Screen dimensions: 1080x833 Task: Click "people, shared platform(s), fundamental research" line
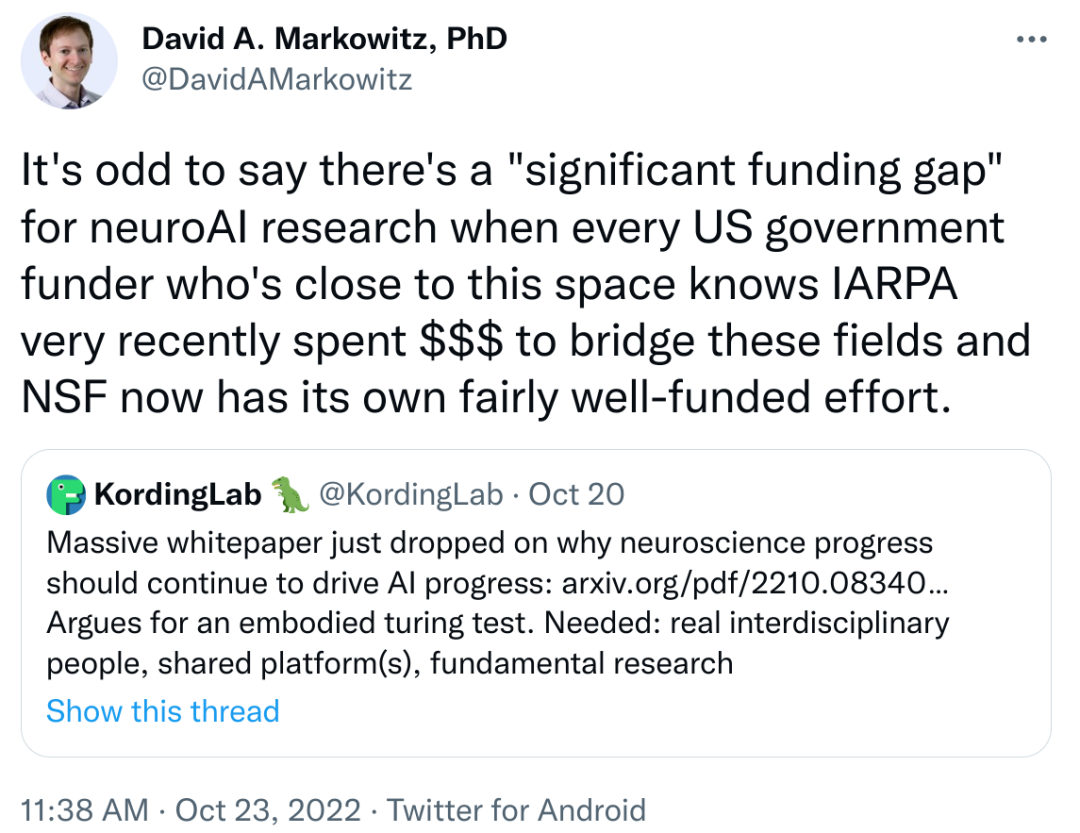point(390,662)
